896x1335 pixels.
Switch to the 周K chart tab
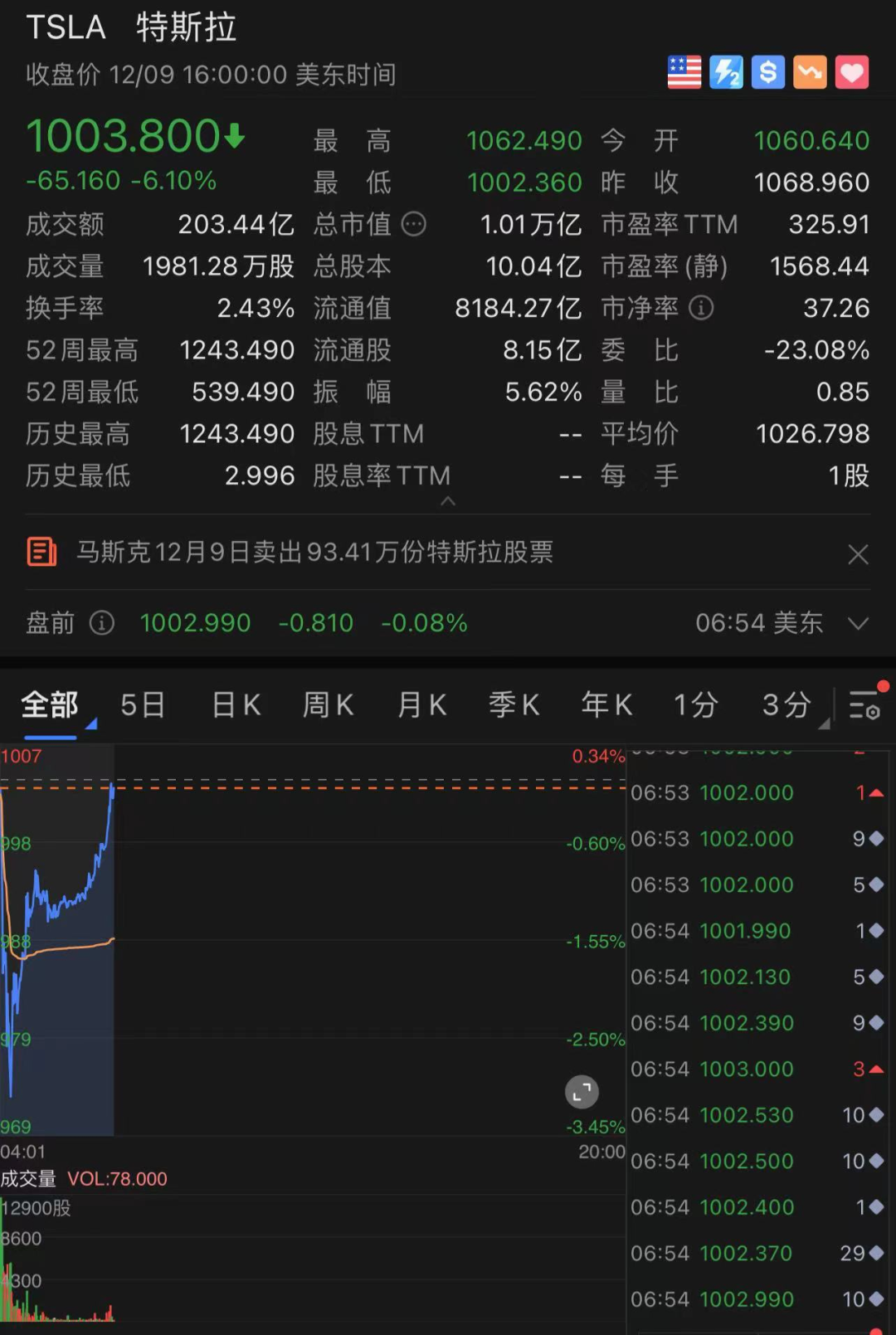329,704
